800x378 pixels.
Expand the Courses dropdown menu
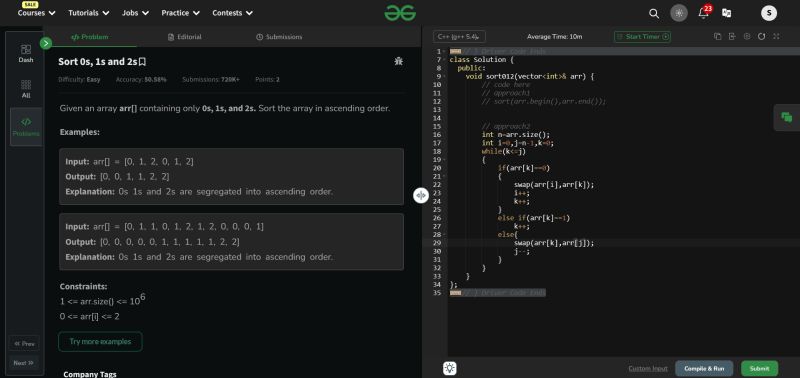tap(36, 13)
